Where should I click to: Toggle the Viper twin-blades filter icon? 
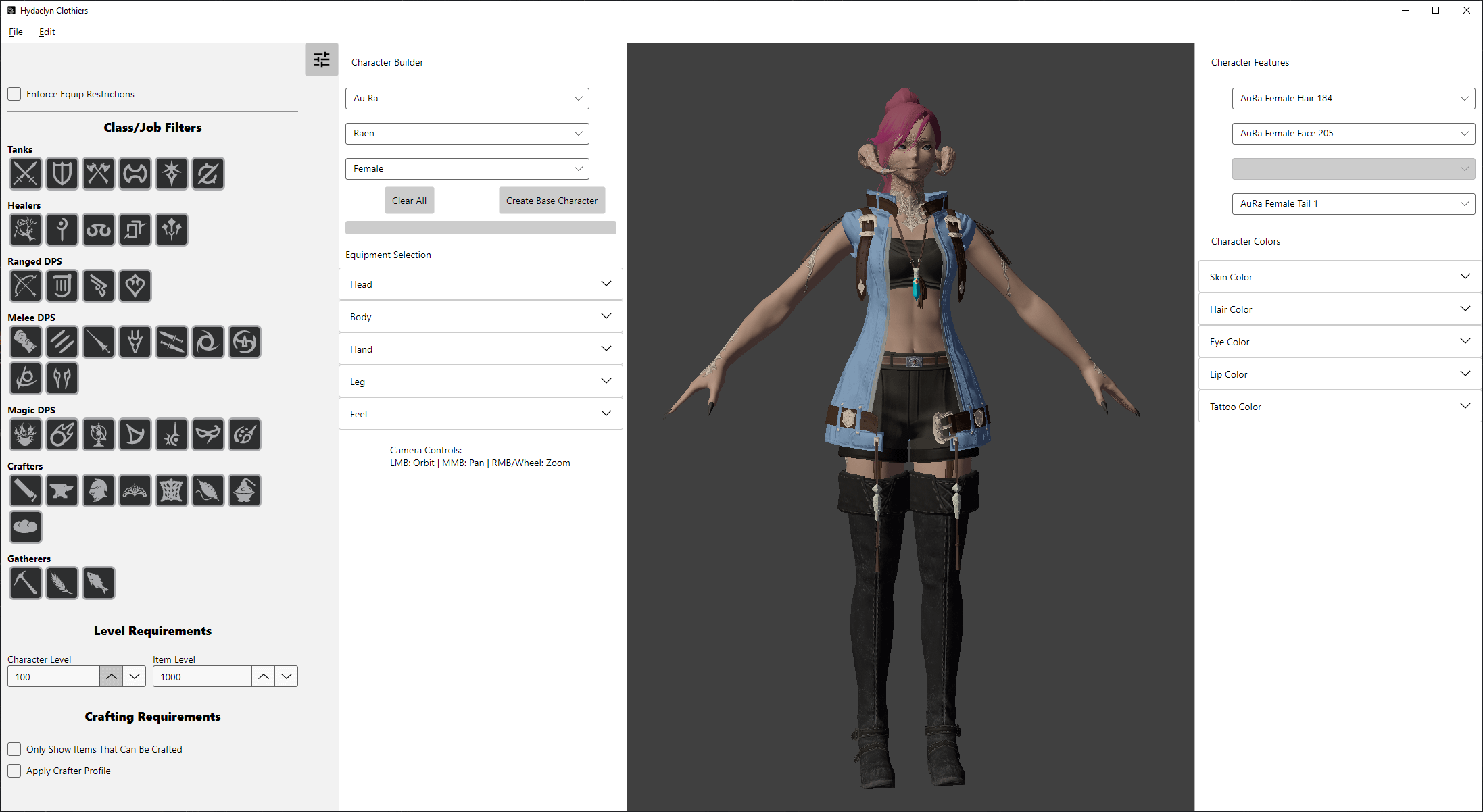pos(62,378)
